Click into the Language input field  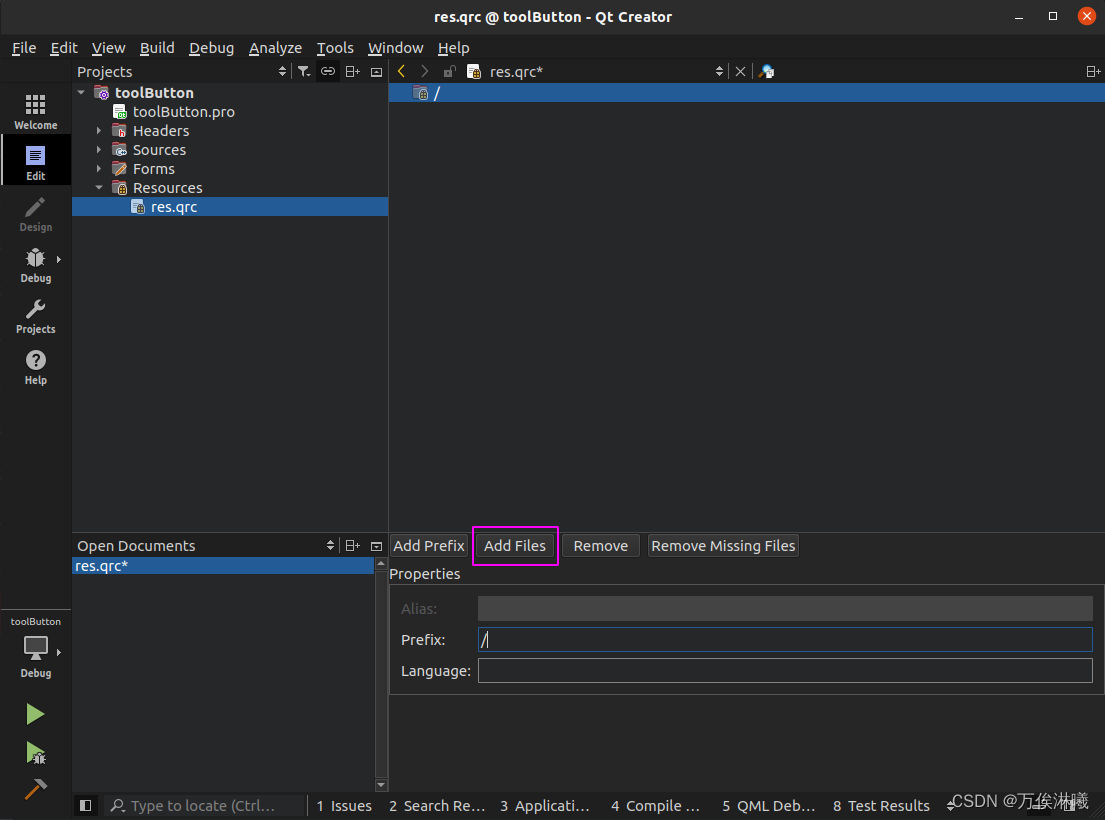pyautogui.click(x=785, y=671)
